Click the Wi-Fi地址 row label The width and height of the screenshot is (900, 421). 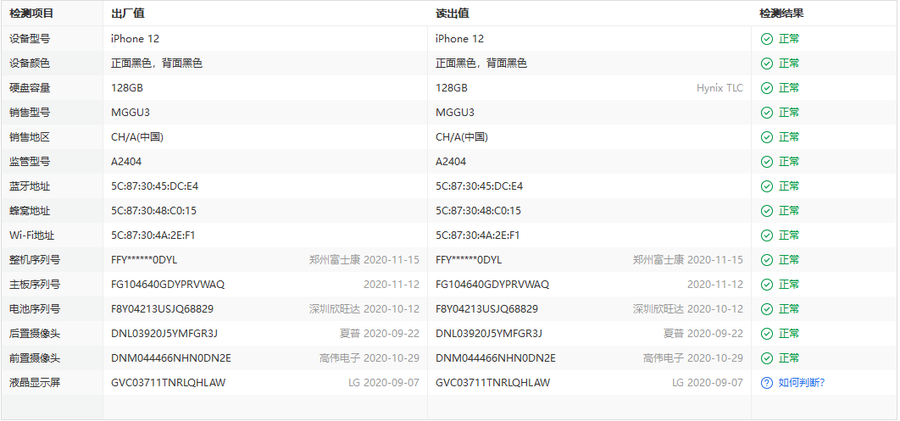(32, 235)
